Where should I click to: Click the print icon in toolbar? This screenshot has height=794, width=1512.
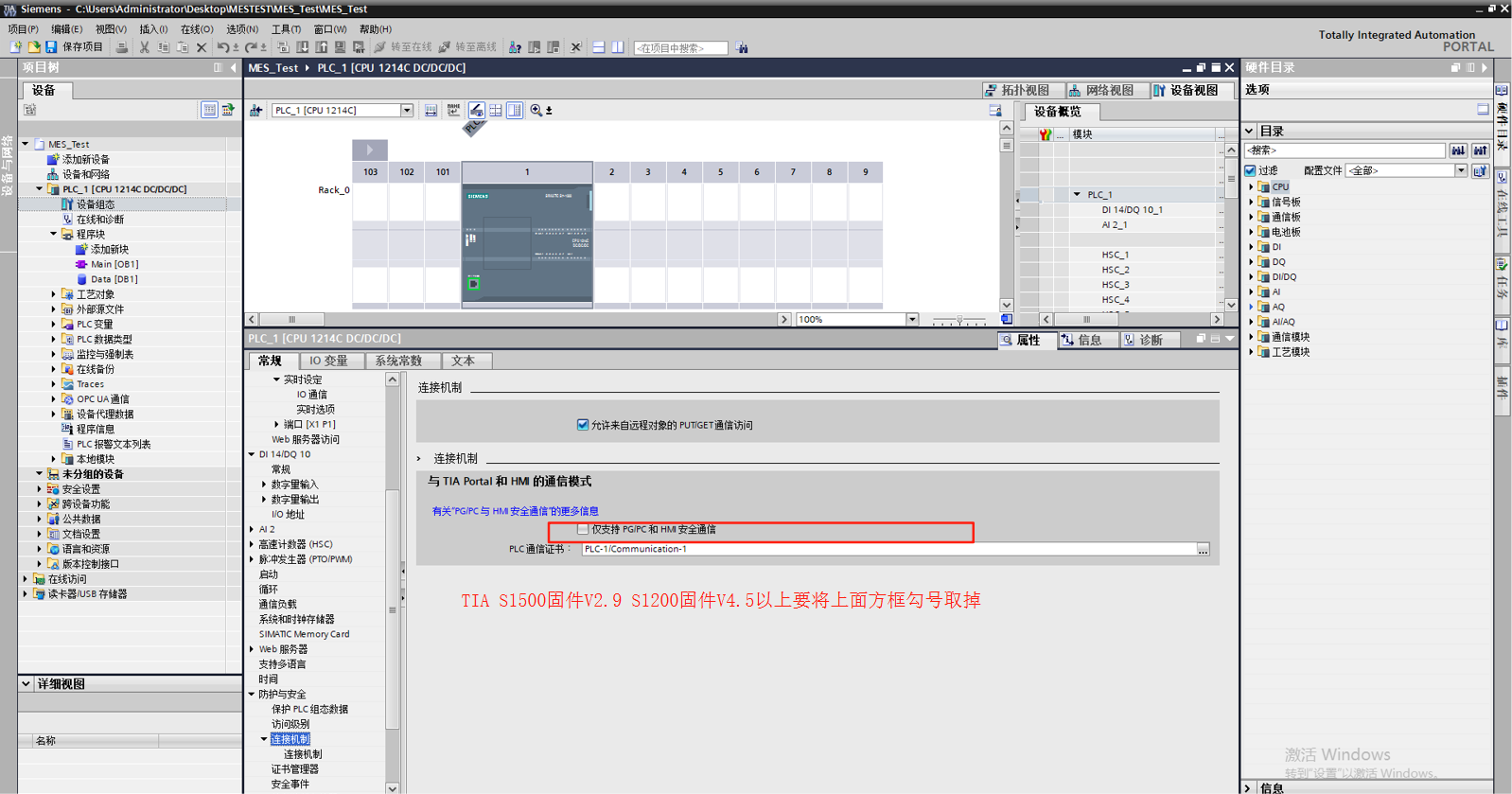(121, 47)
